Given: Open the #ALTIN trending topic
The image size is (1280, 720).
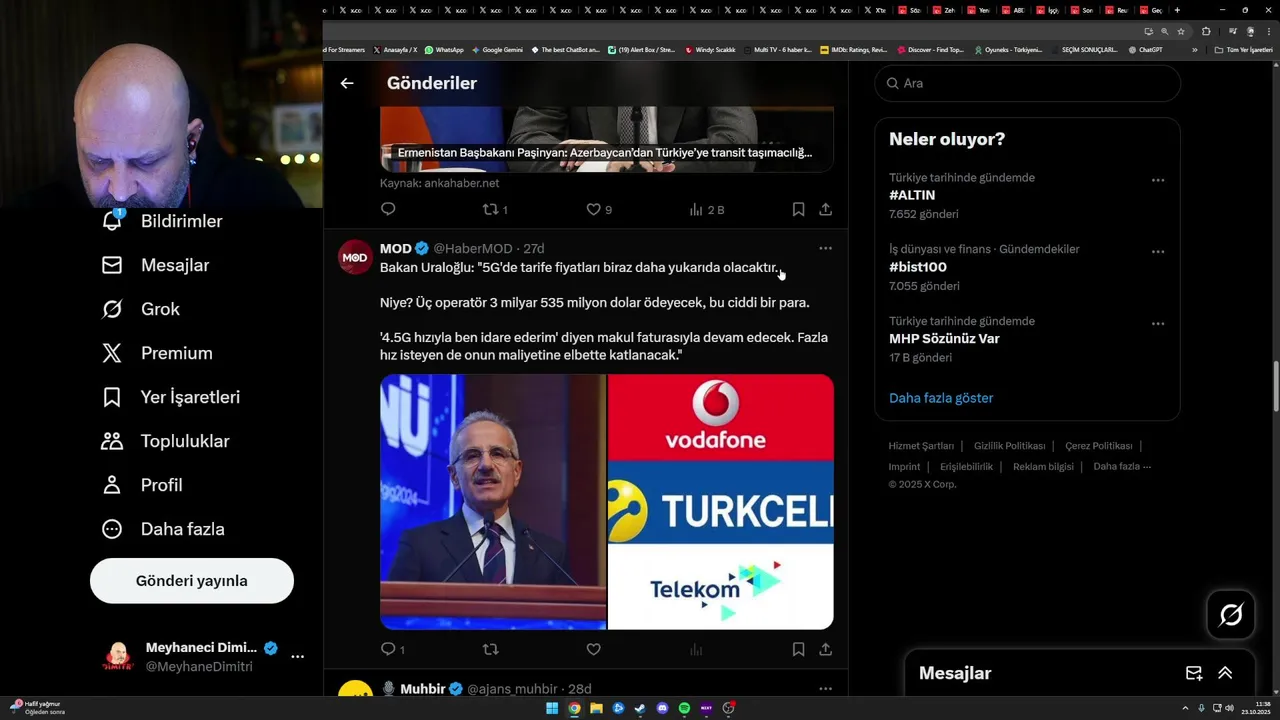Looking at the screenshot, I should tap(912, 195).
